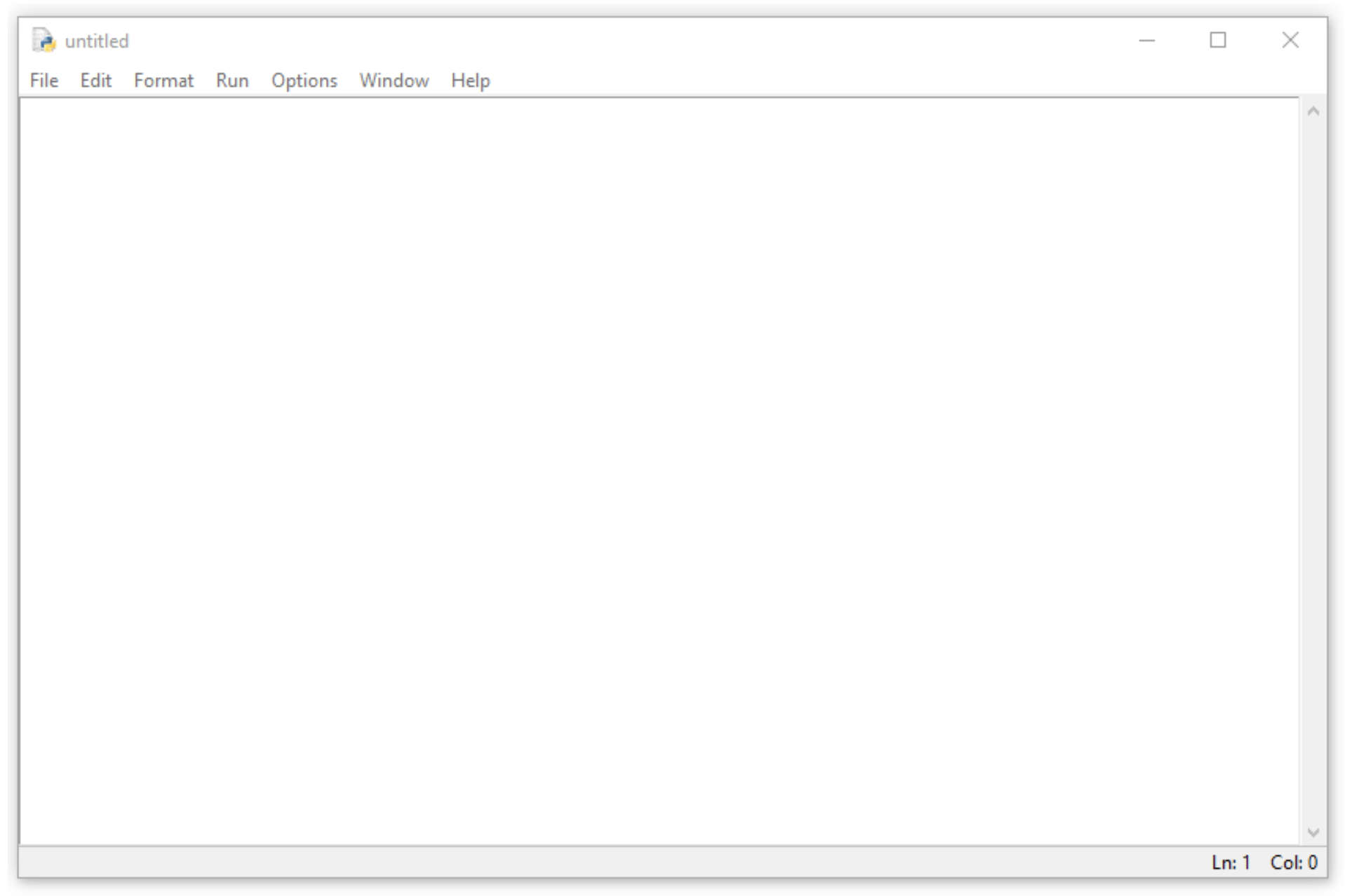1345x896 pixels.
Task: Click the close window button
Action: click(1290, 41)
